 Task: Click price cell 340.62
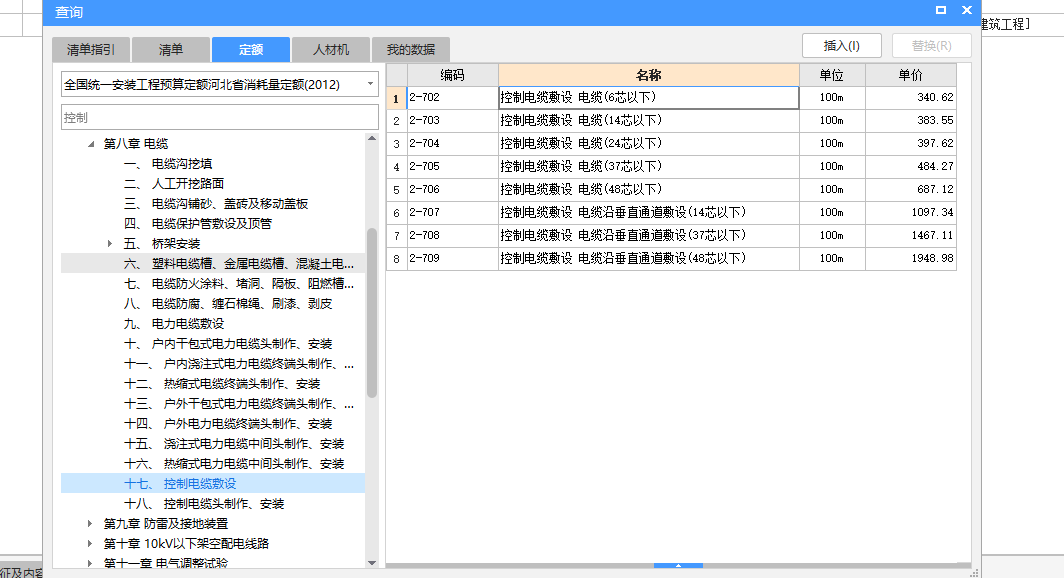pyautogui.click(x=911, y=98)
